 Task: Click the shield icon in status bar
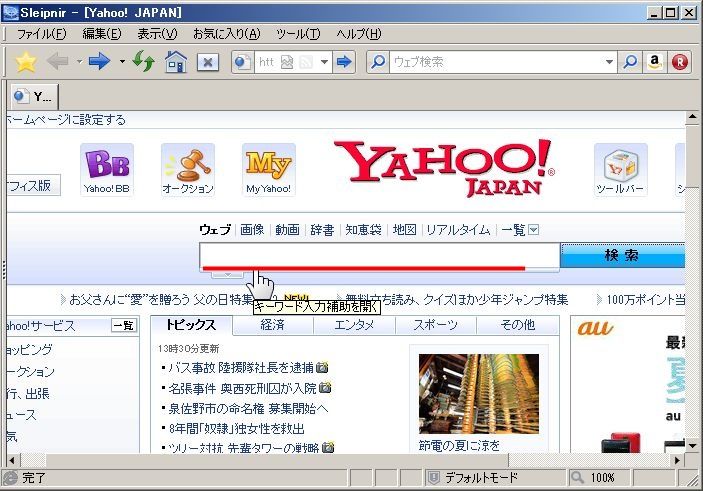[433, 478]
